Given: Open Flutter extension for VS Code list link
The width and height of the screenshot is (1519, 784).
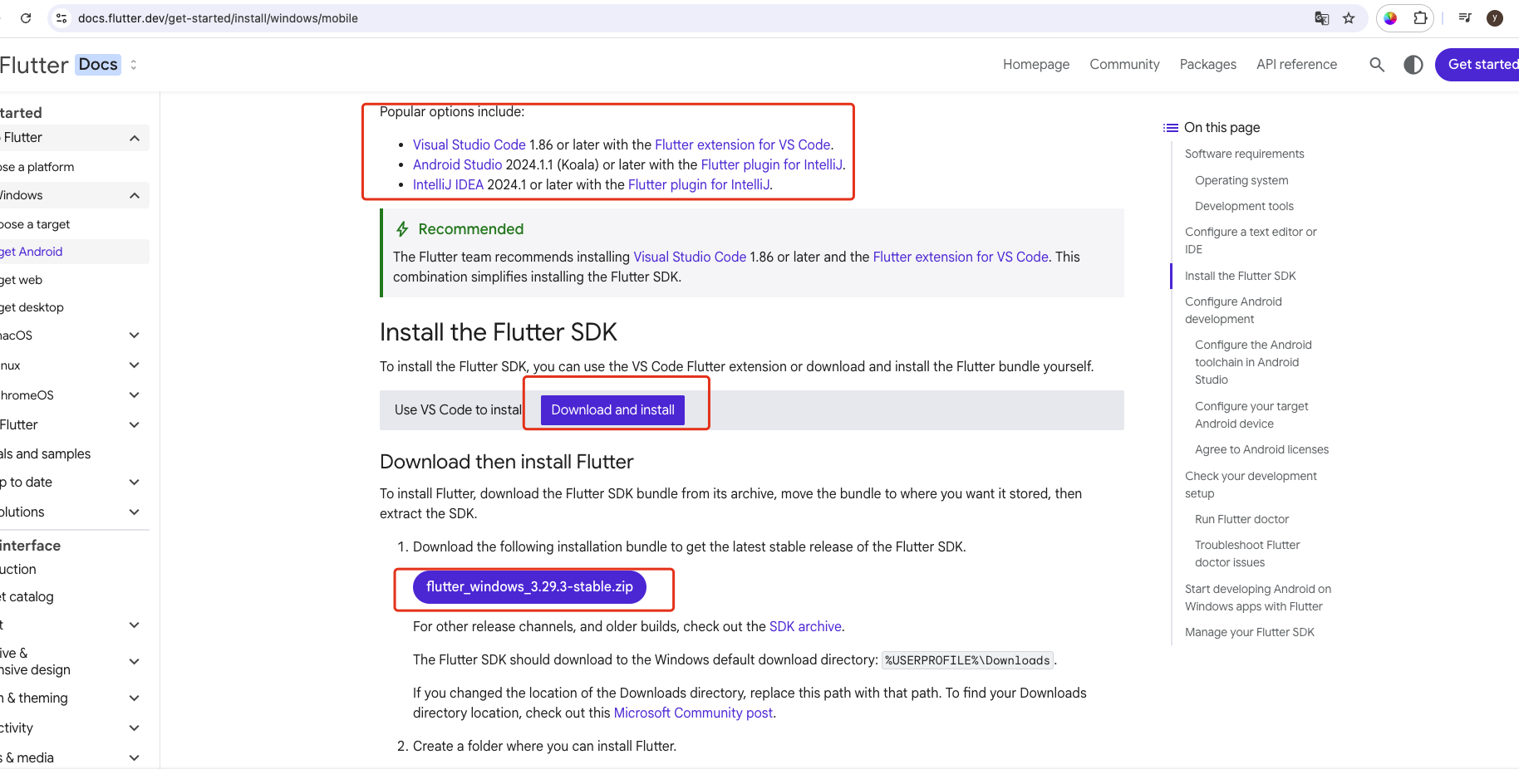Looking at the screenshot, I should pyautogui.click(x=743, y=145).
